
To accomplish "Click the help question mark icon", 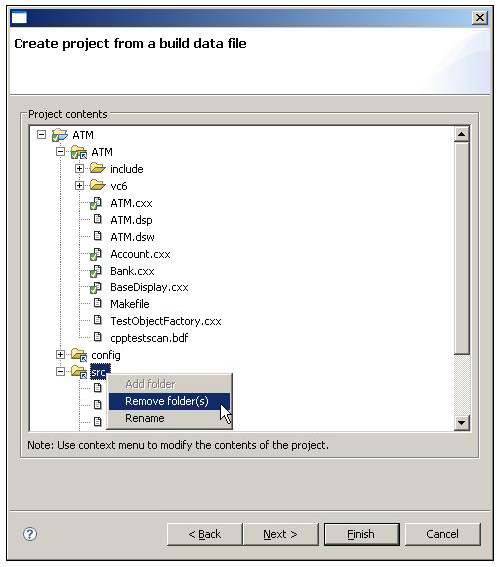I will (30, 534).
